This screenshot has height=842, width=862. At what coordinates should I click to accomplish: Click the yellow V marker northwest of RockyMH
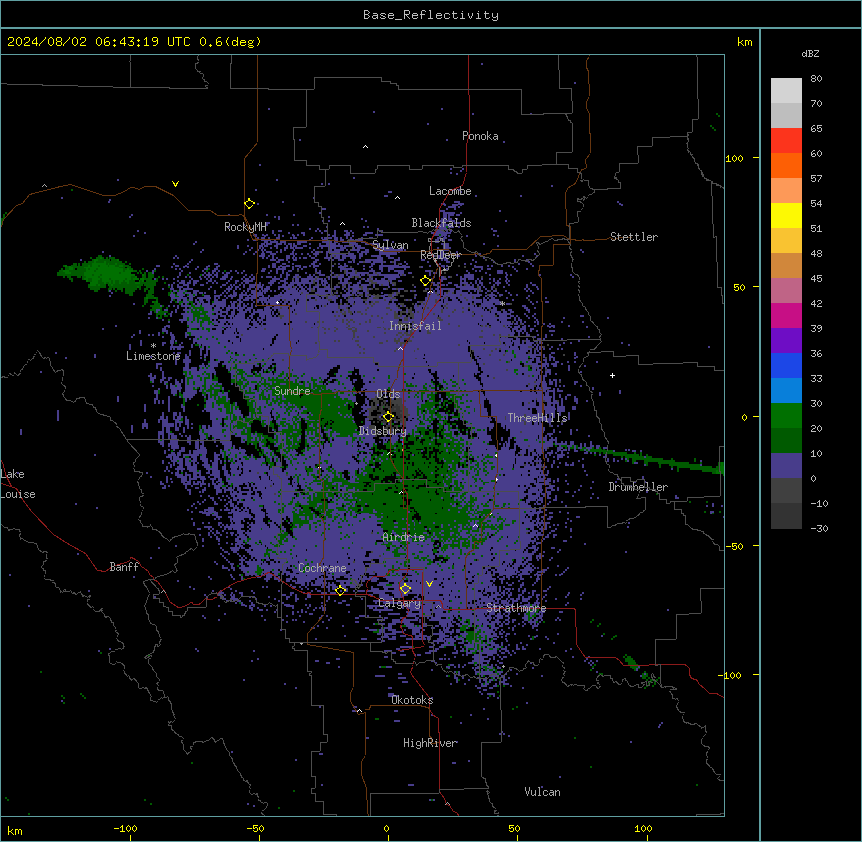click(x=175, y=184)
